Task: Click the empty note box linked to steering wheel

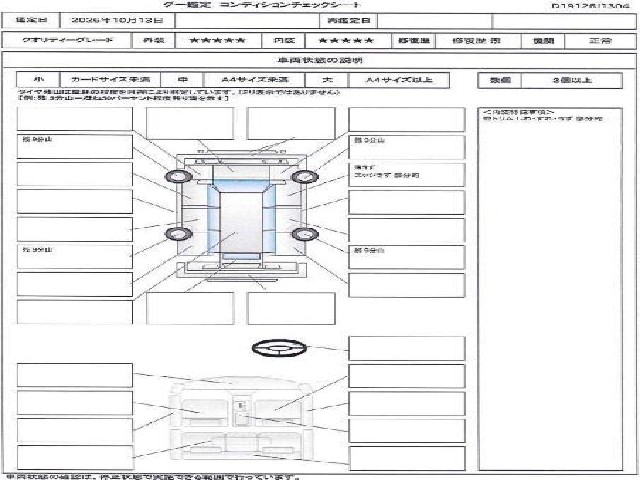Action: pos(407,348)
